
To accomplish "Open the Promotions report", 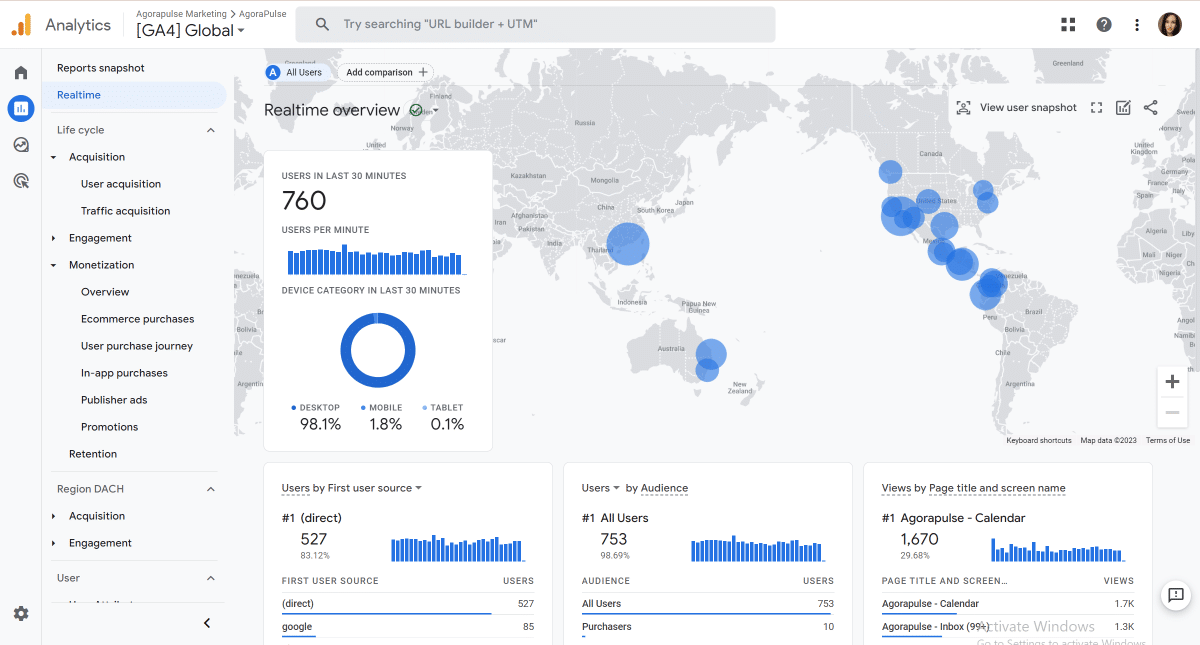I will pos(110,427).
